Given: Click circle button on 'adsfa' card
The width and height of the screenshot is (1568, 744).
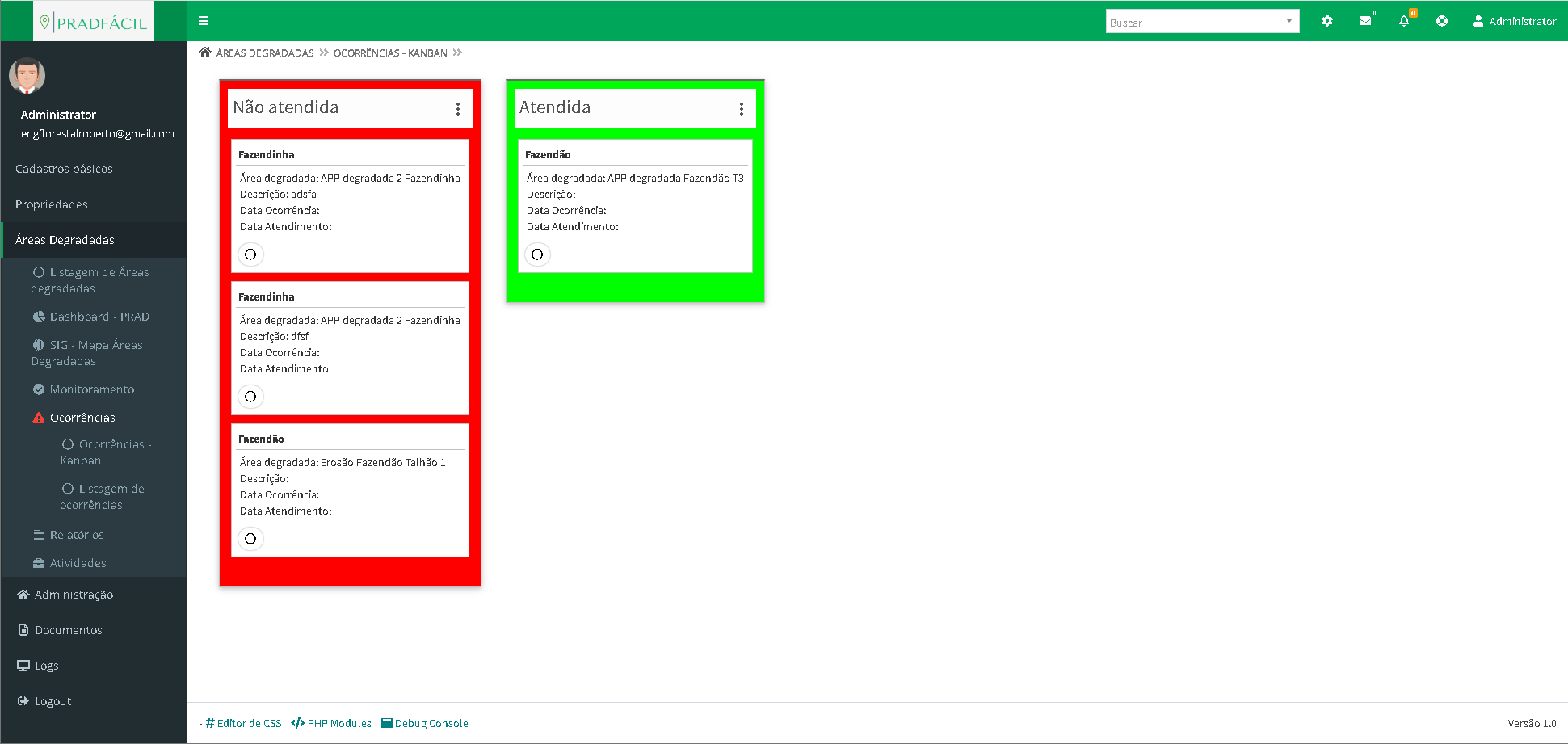Looking at the screenshot, I should click(250, 254).
